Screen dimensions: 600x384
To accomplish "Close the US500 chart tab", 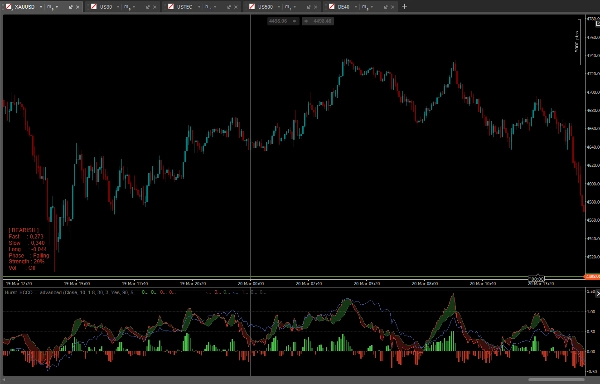I will tap(316, 7).
